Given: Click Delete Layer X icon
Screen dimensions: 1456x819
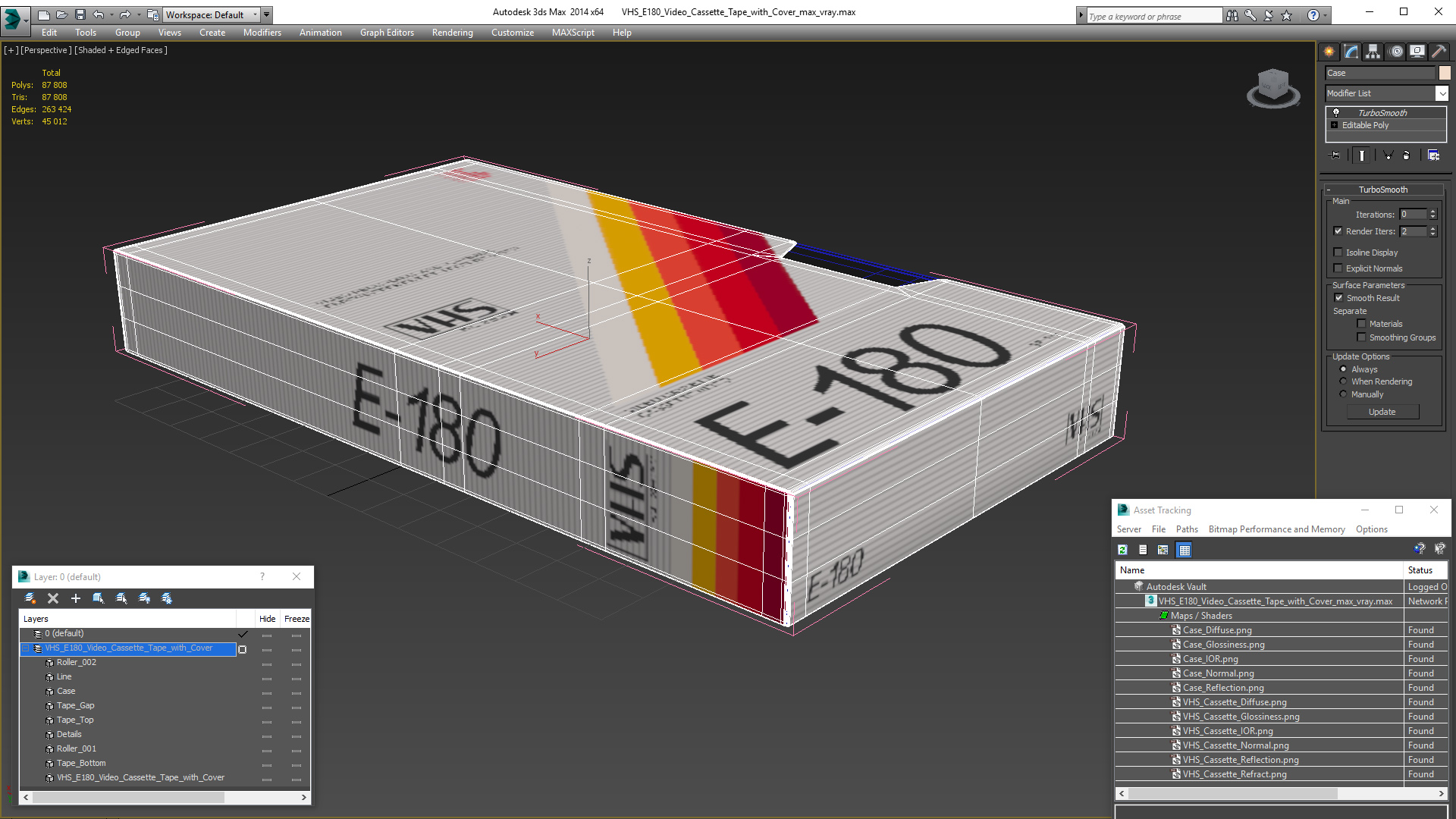Looking at the screenshot, I should [x=53, y=598].
